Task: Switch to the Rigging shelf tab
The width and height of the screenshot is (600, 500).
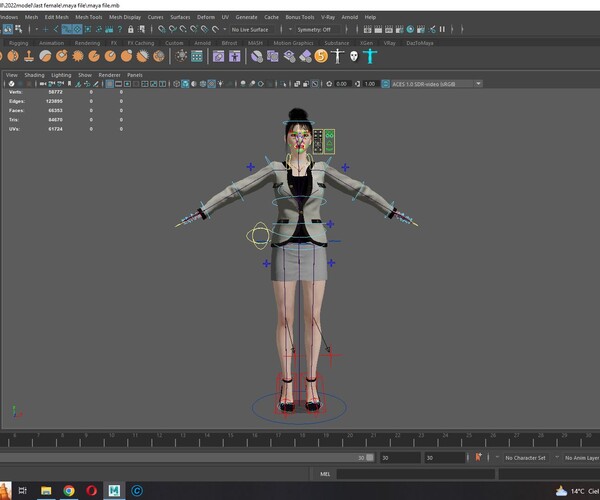Action: click(18, 43)
